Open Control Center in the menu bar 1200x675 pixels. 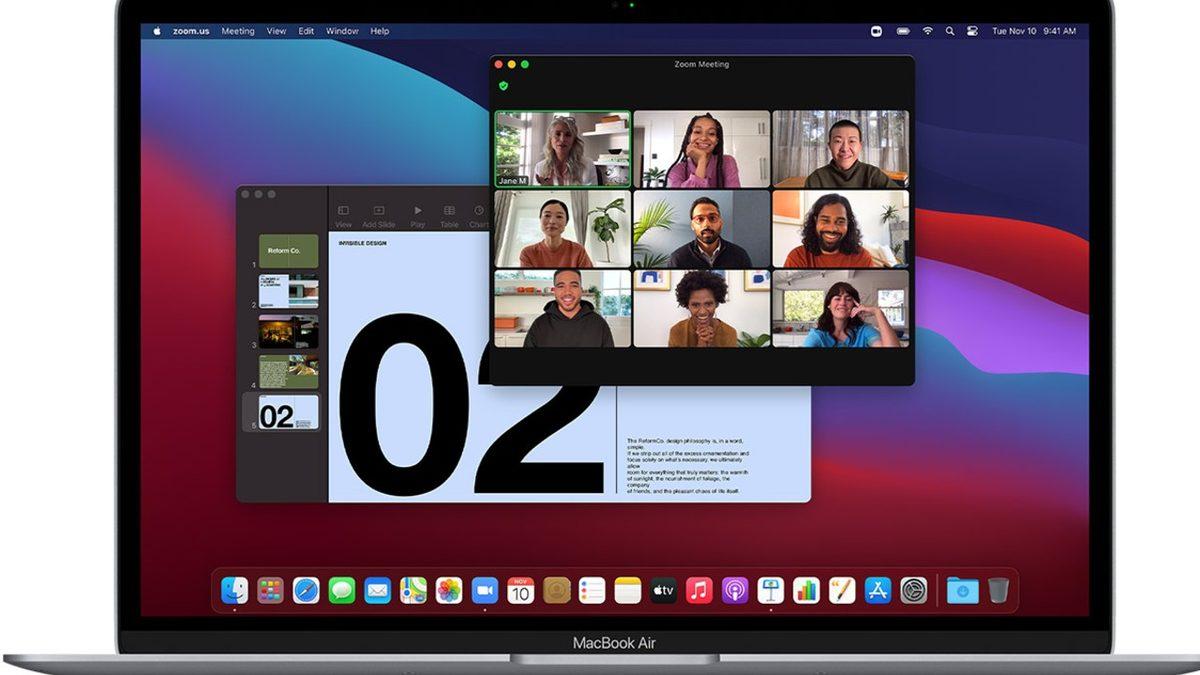click(x=971, y=31)
